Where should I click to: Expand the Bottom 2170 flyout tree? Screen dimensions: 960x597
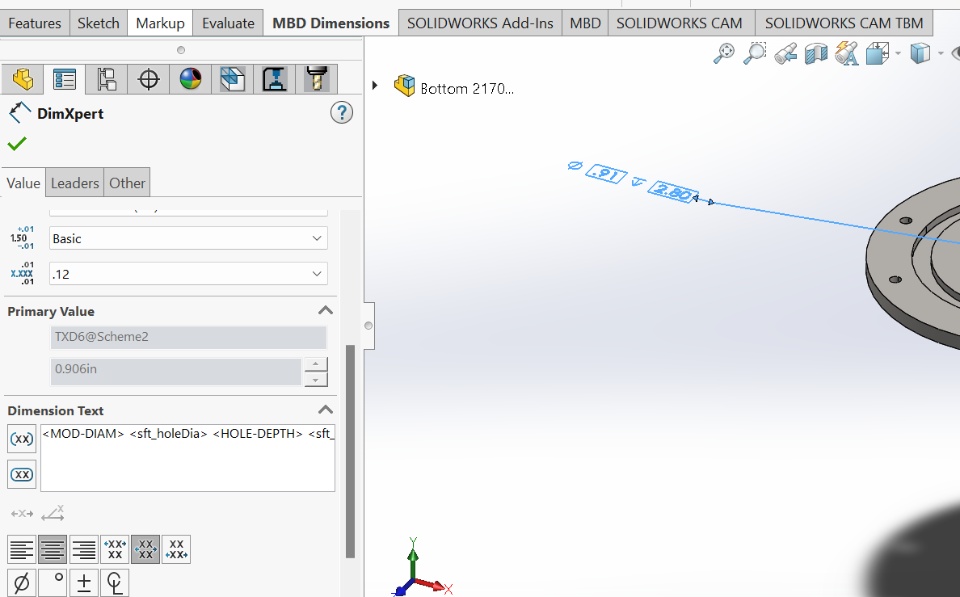[375, 85]
